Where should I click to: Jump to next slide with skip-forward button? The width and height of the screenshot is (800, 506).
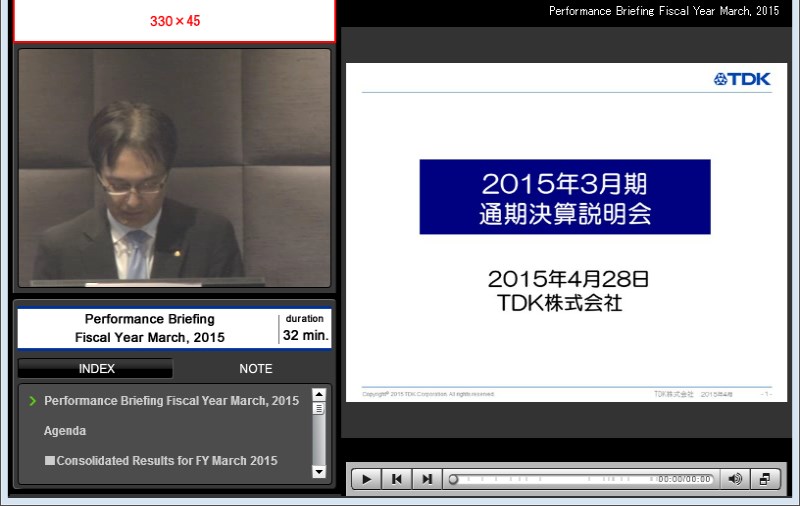pos(427,479)
